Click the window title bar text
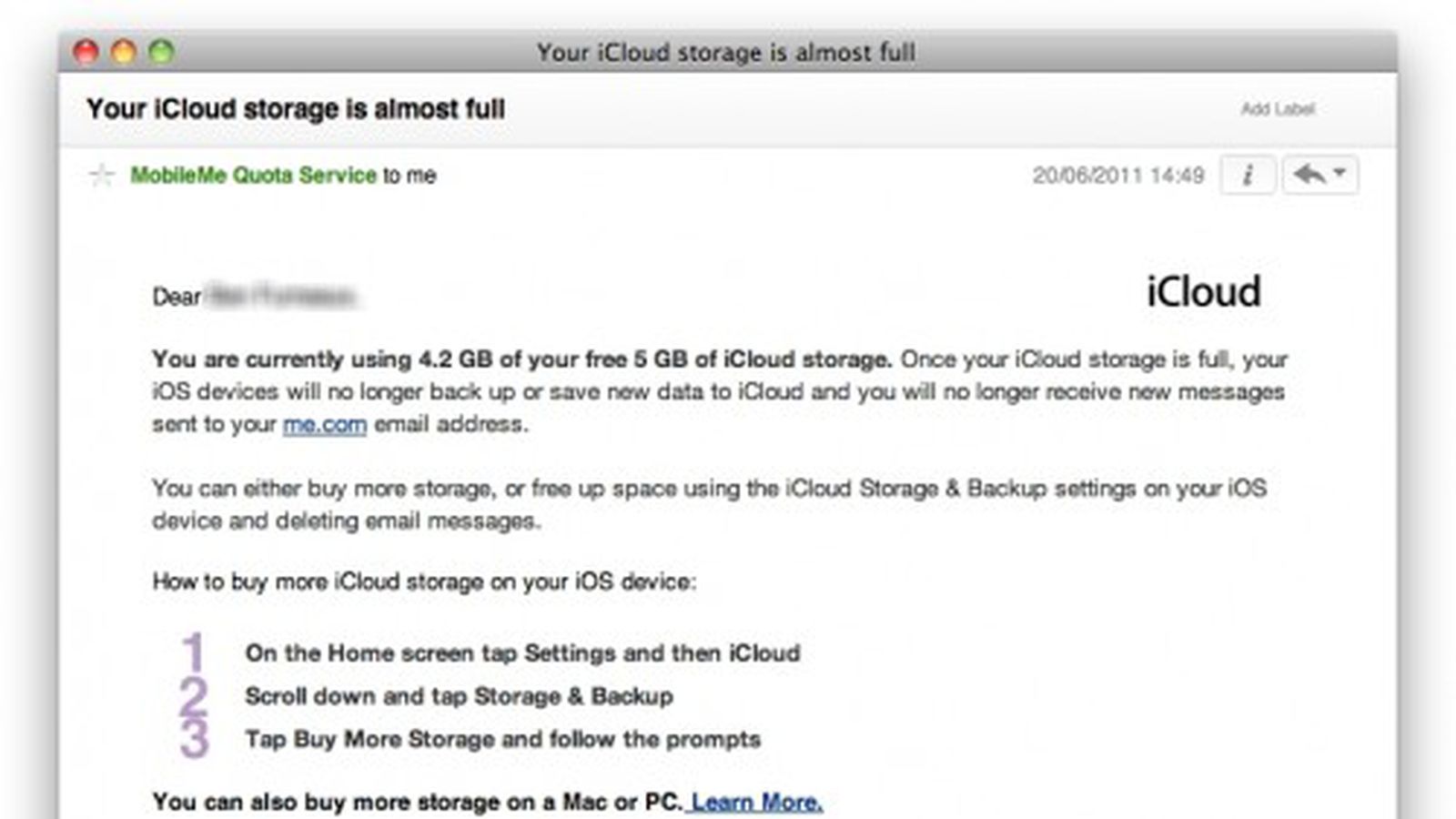The image size is (1456, 819). 725,53
